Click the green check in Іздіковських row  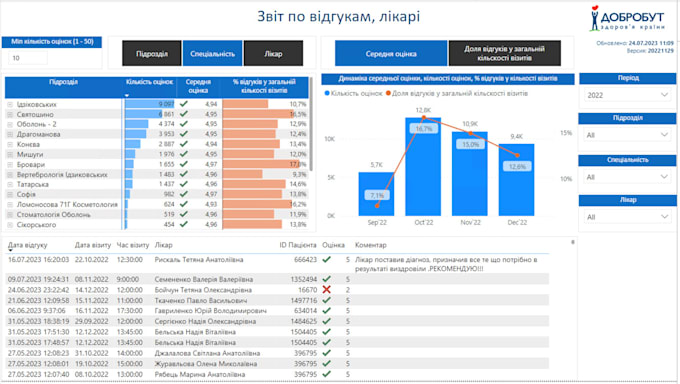pos(184,104)
